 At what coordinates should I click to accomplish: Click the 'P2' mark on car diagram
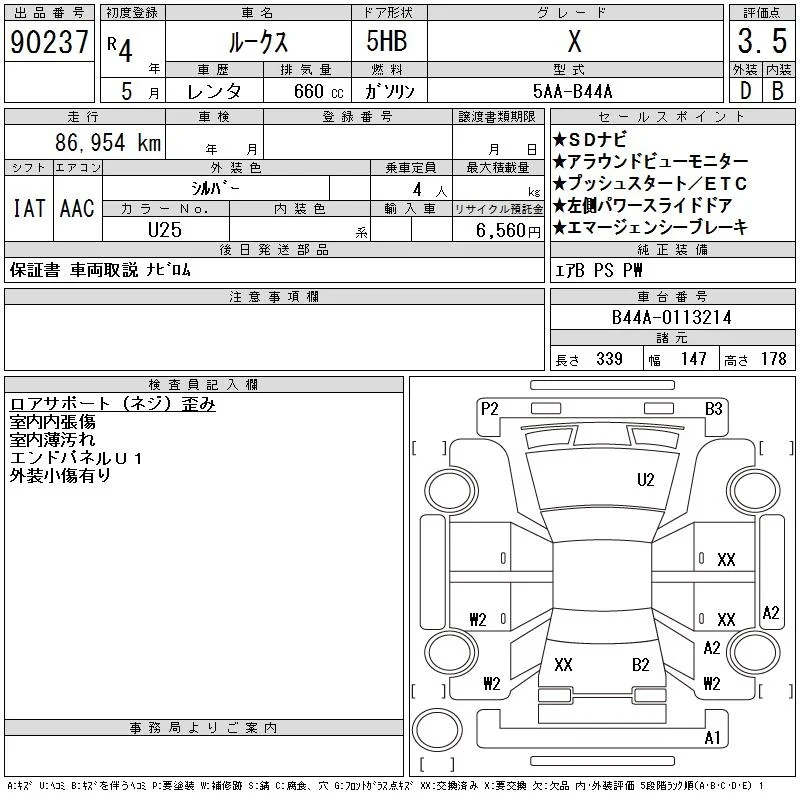[489, 409]
